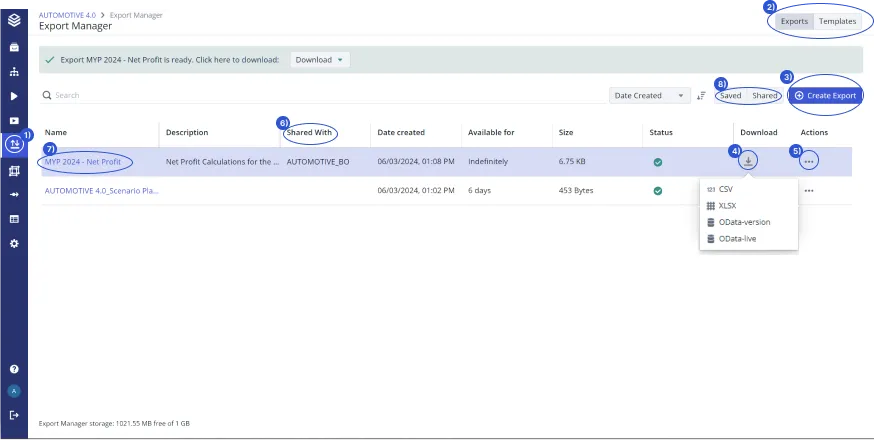This screenshot has height=440, width=874.
Task: Click the Create Export button
Action: [826, 95]
